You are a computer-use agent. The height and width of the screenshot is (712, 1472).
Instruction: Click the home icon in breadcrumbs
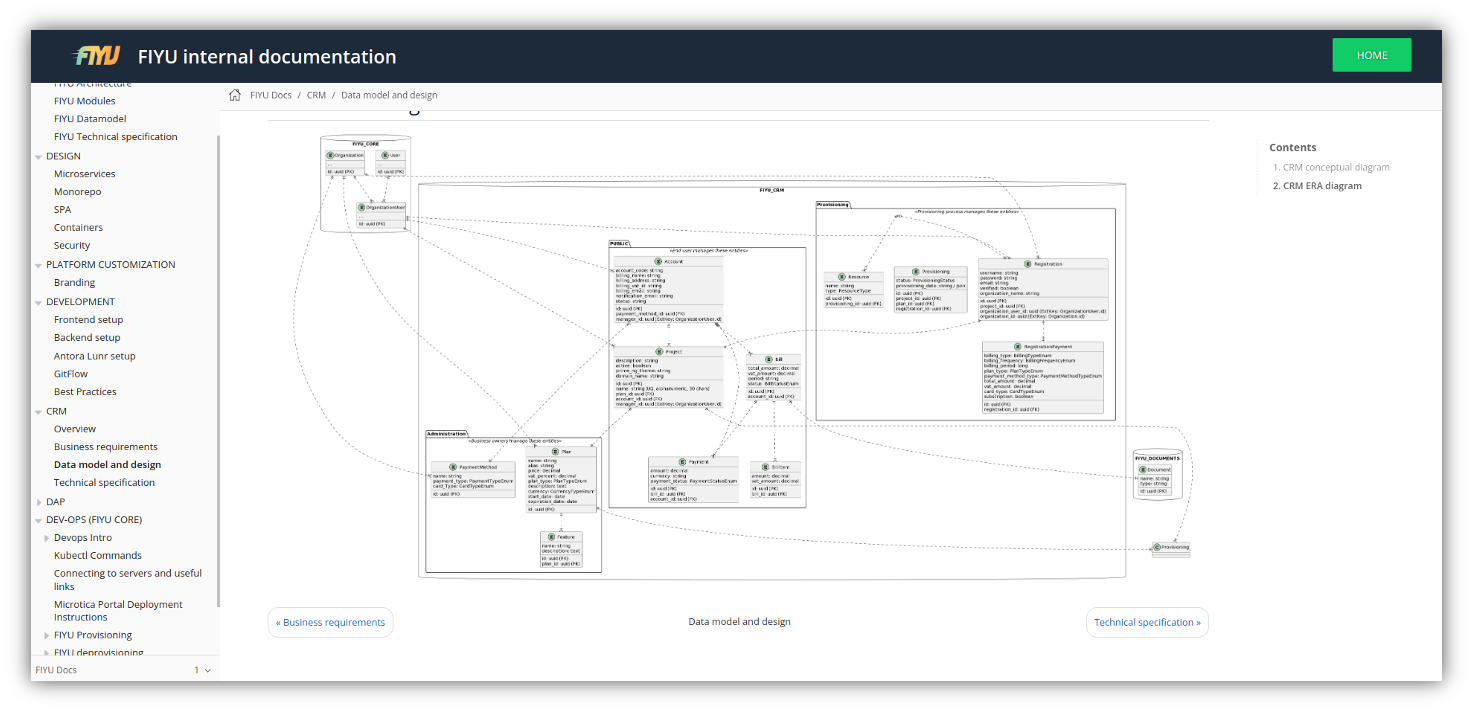tap(235, 95)
